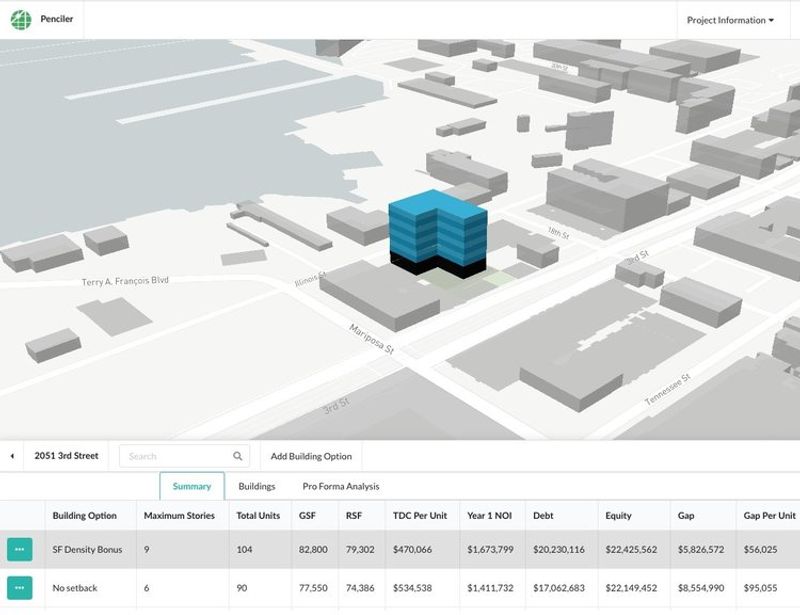Click the Total Units column header
The image size is (800, 615).
(259, 516)
